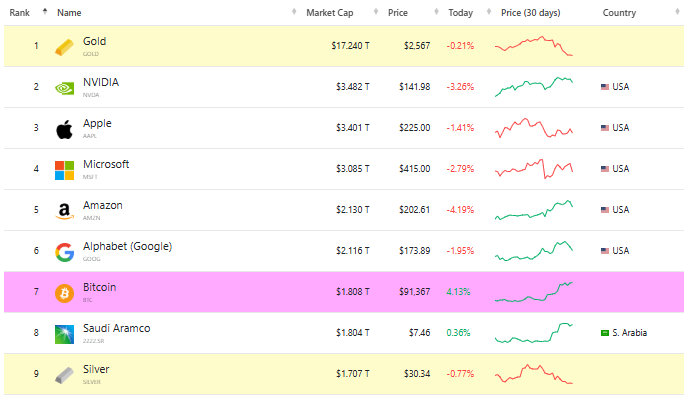Click the S. Arabia country flag

point(605,333)
